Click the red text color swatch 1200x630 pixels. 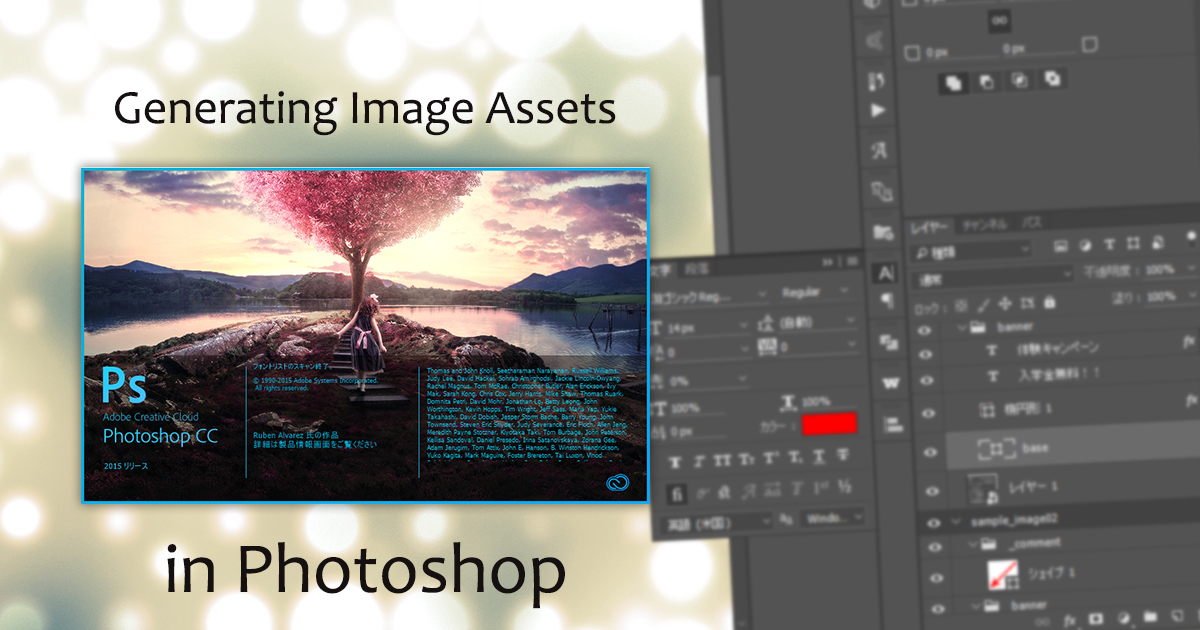(829, 423)
